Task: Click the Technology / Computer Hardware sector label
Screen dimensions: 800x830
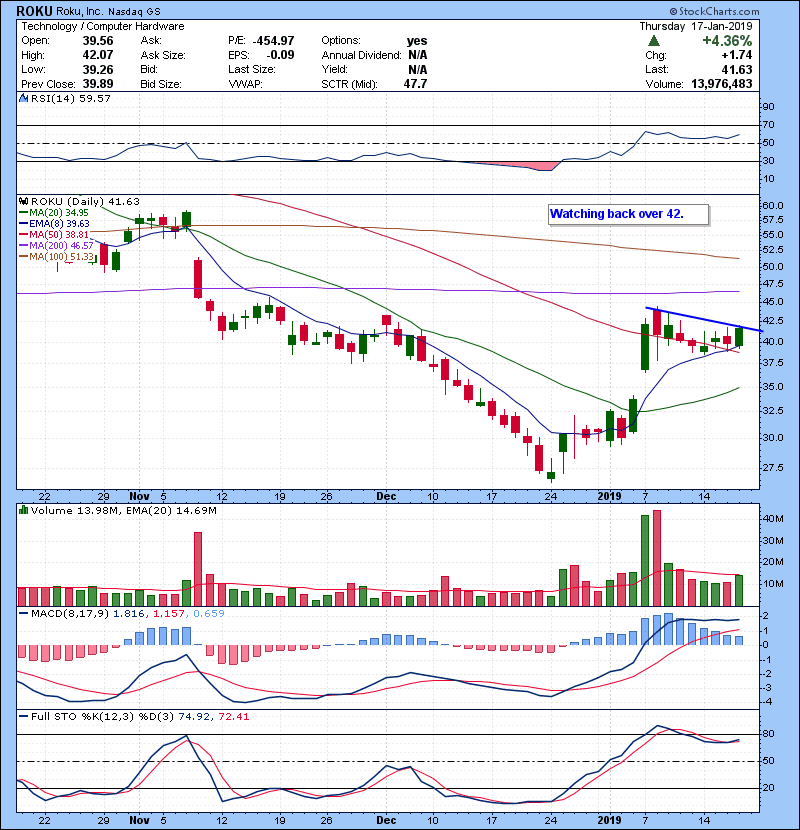Action: [103, 26]
